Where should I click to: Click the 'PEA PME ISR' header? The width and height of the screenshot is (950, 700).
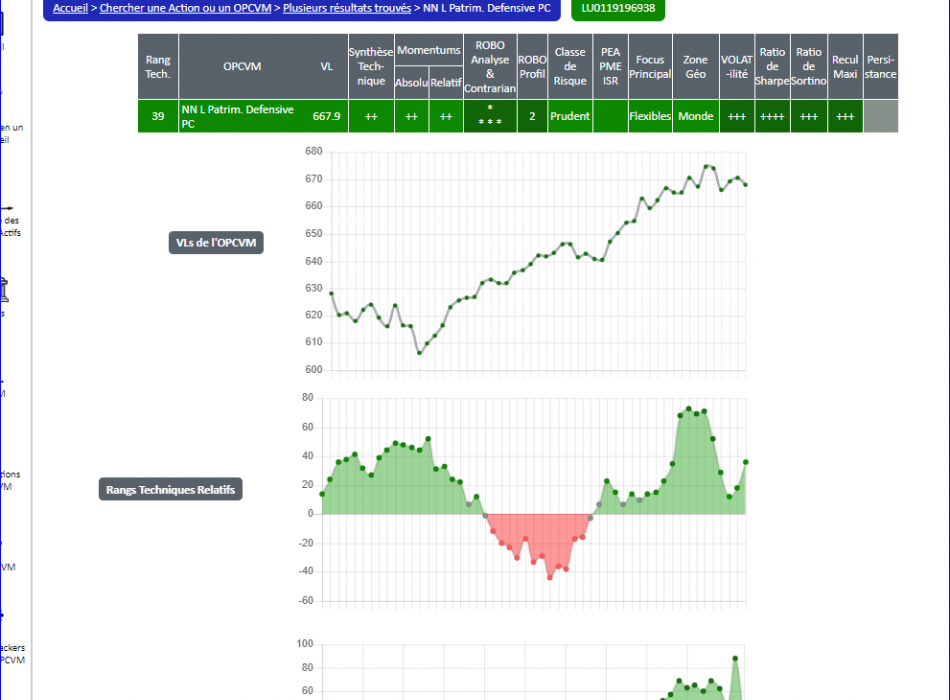(x=611, y=67)
